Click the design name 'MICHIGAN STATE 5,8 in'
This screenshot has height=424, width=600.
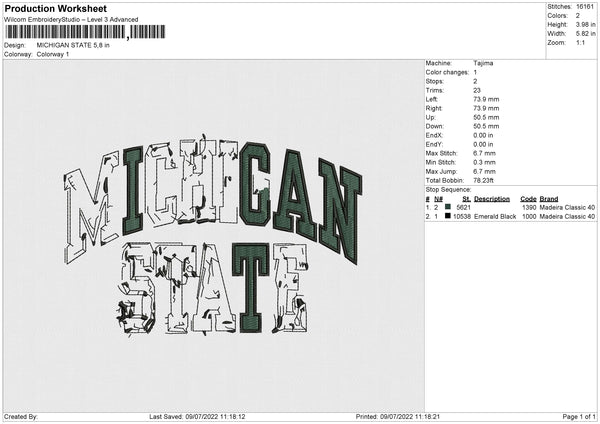73,45
